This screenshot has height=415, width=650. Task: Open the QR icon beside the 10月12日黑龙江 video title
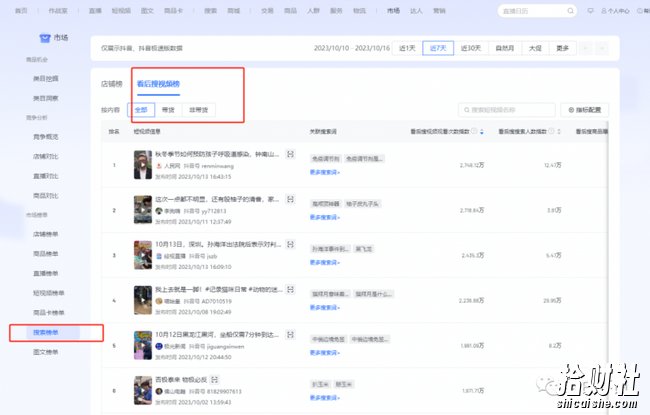tap(291, 334)
